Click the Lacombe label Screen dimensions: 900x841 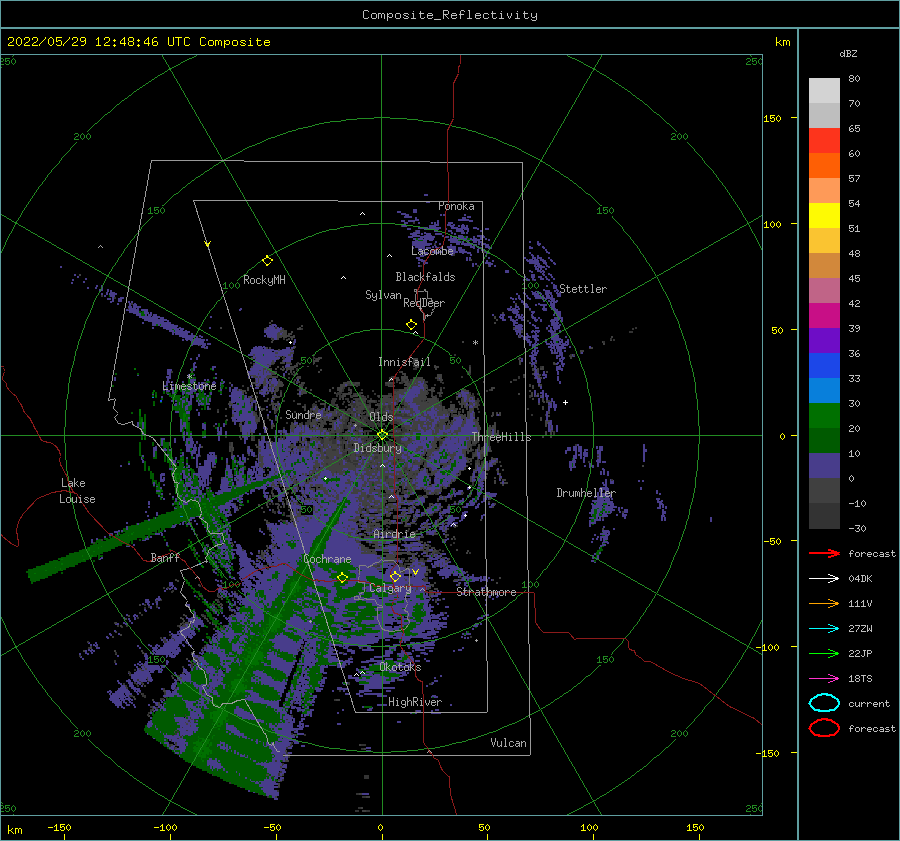(x=432, y=251)
